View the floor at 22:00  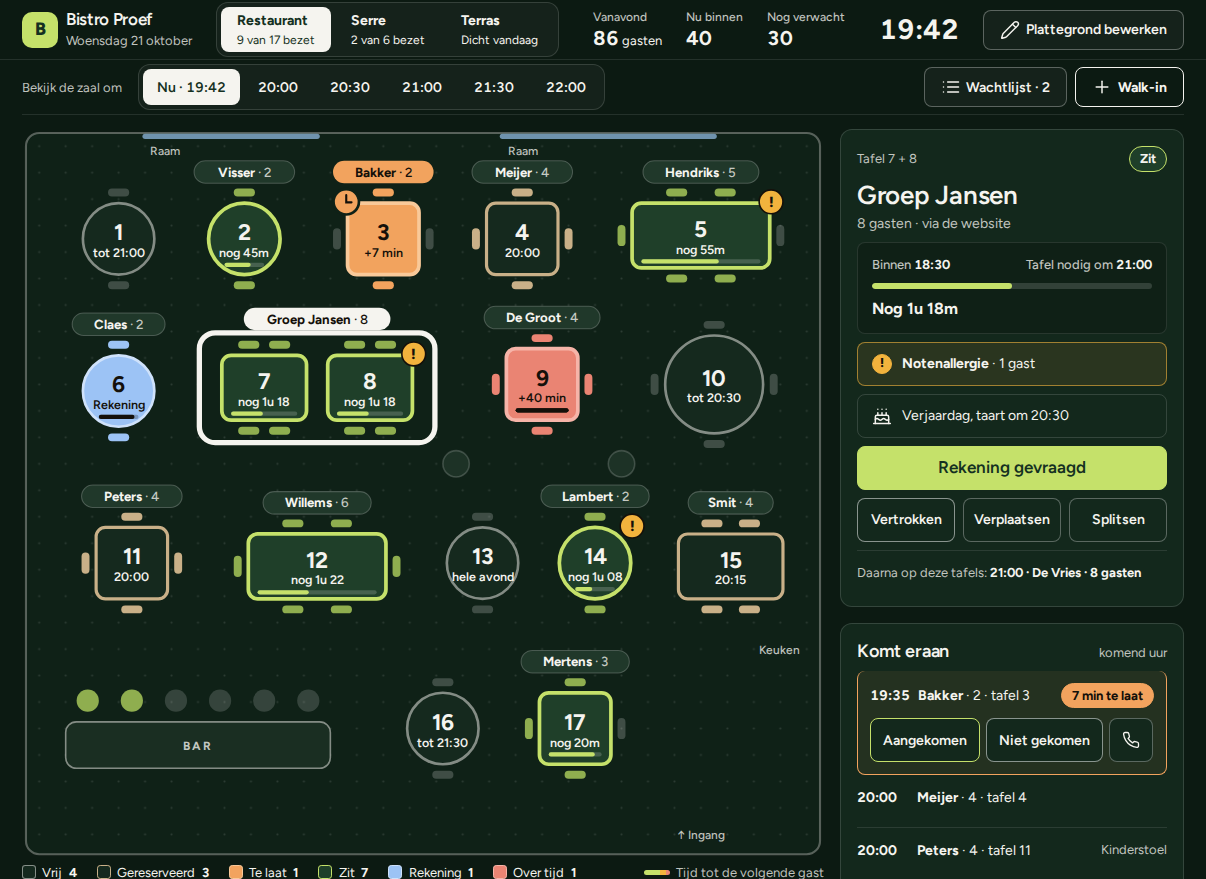click(566, 87)
